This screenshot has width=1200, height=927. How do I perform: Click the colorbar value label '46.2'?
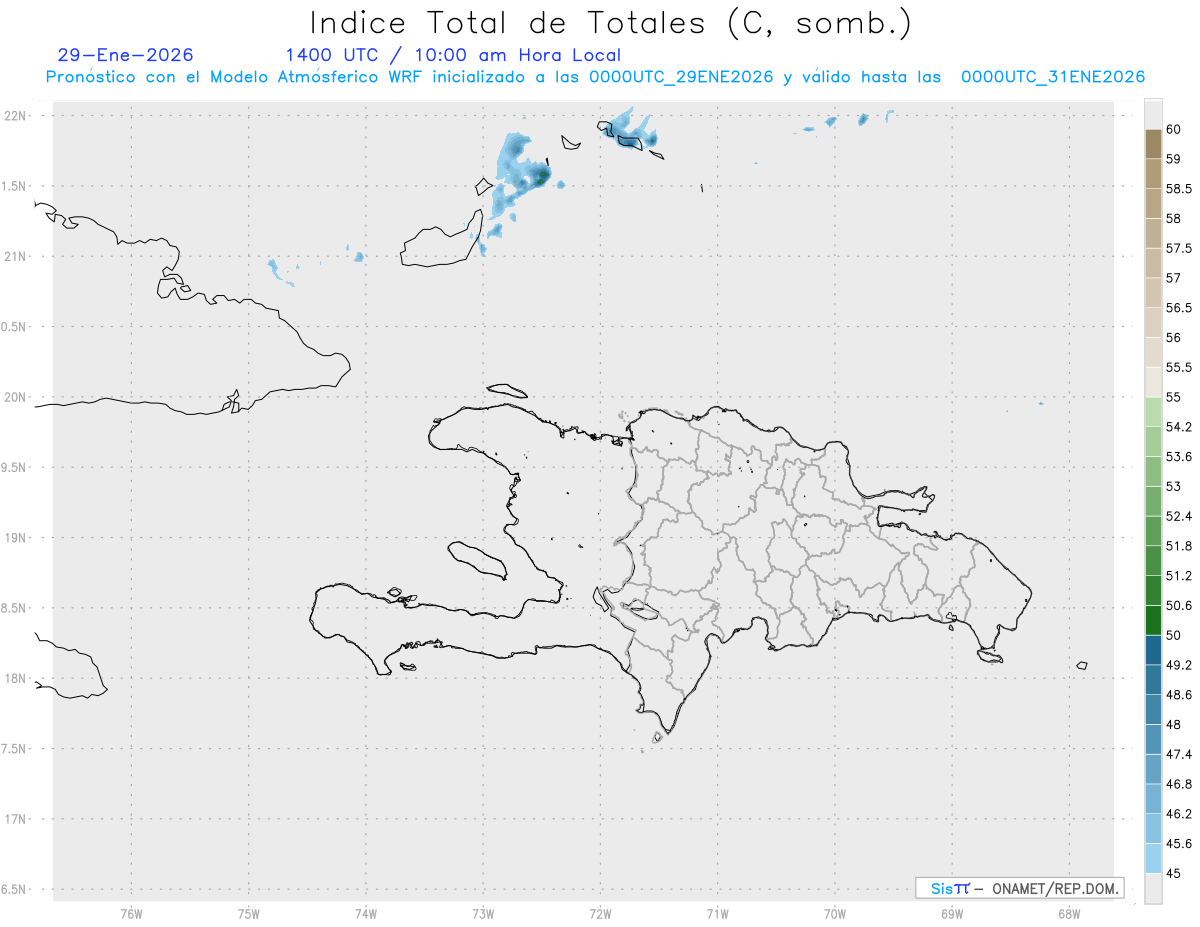tap(1178, 814)
